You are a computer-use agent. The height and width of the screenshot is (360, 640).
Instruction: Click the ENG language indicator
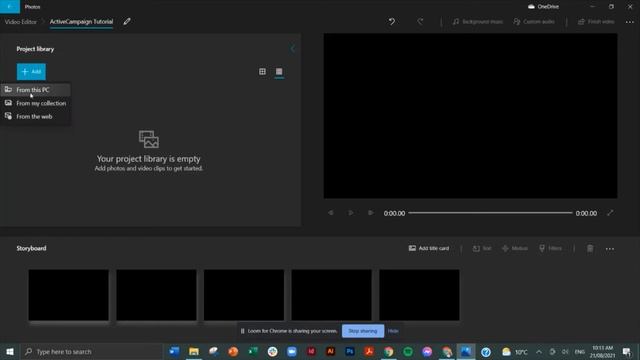pyautogui.click(x=580, y=351)
